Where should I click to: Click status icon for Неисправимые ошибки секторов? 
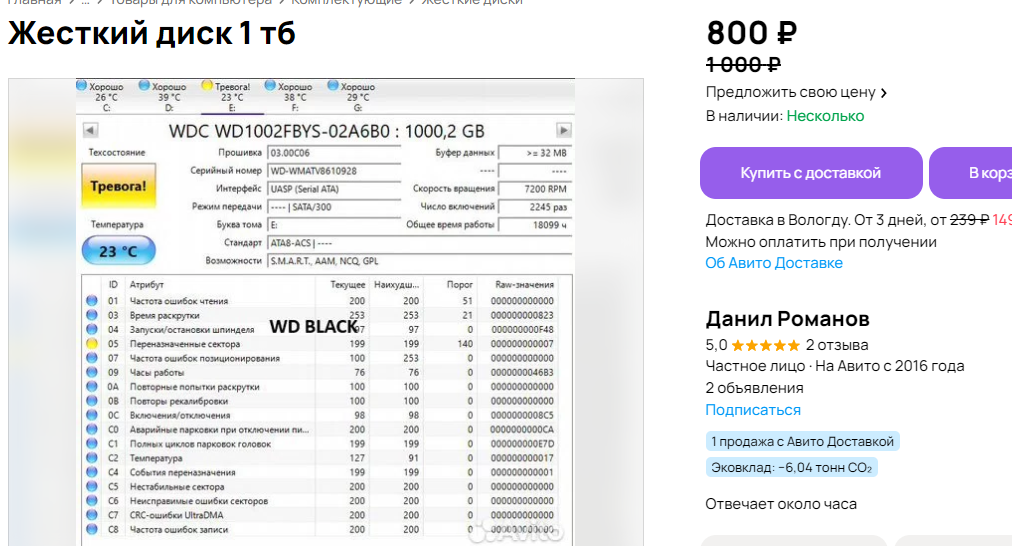[x=92, y=500]
